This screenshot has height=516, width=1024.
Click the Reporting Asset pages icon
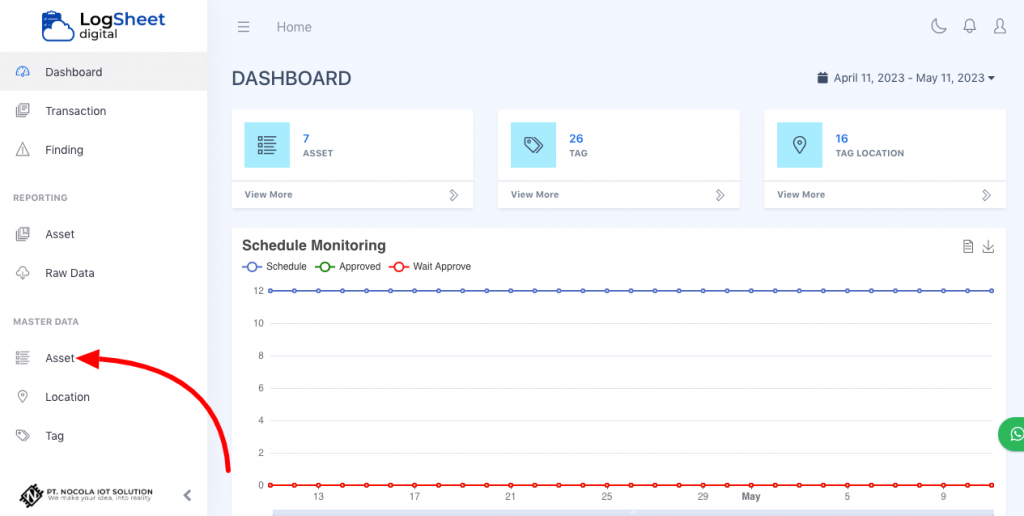(23, 234)
